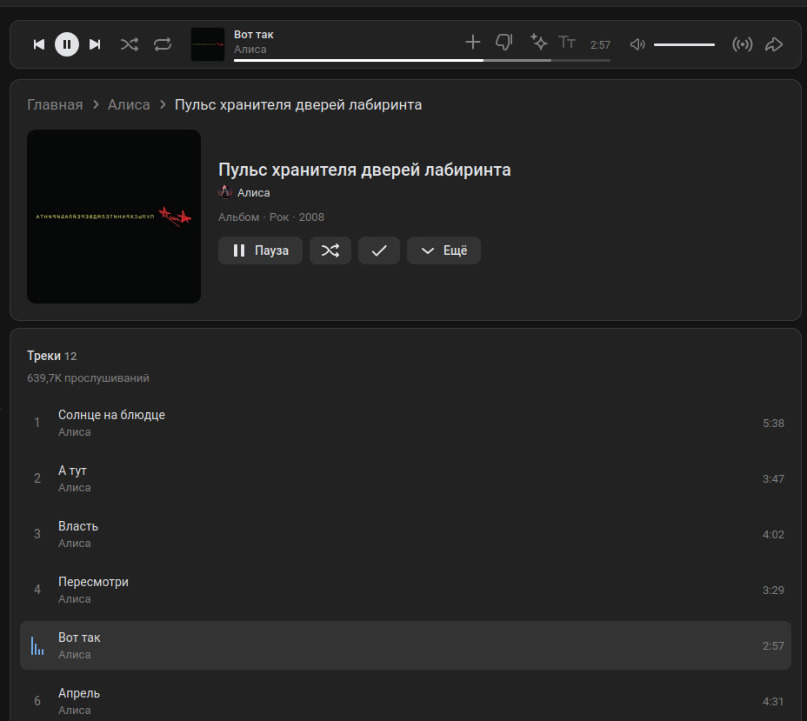Toggle repeat mode in the player

(x=162, y=44)
